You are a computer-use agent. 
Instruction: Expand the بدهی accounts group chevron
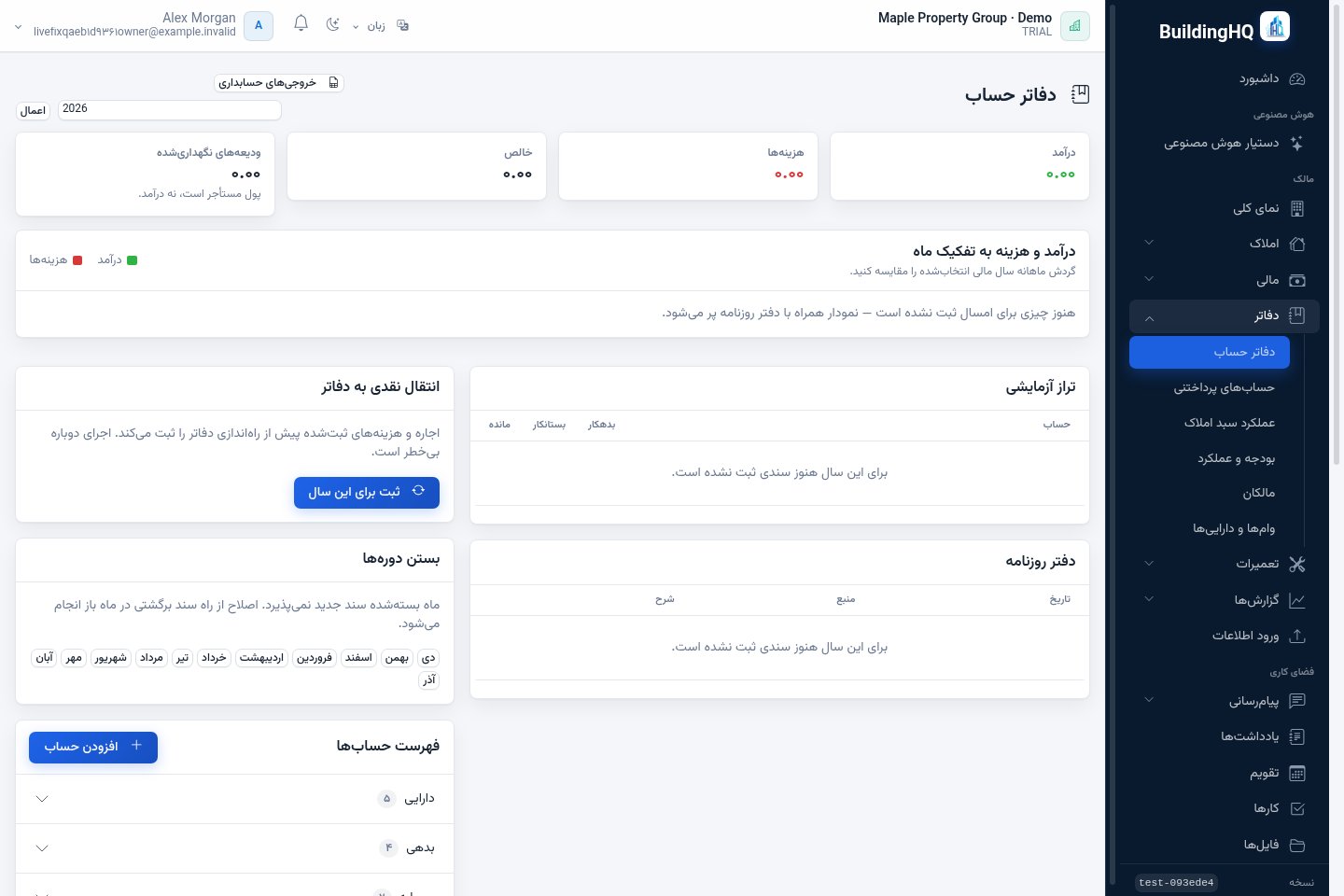(41, 848)
